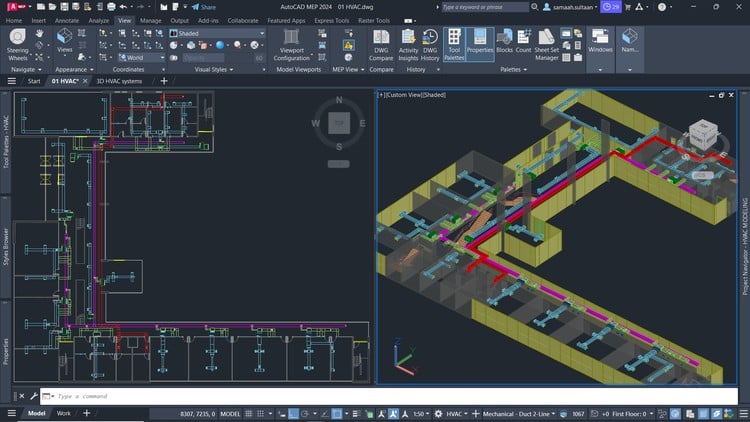Switch to the 3D HVAC systems file tab
750x422 pixels.
click(119, 81)
